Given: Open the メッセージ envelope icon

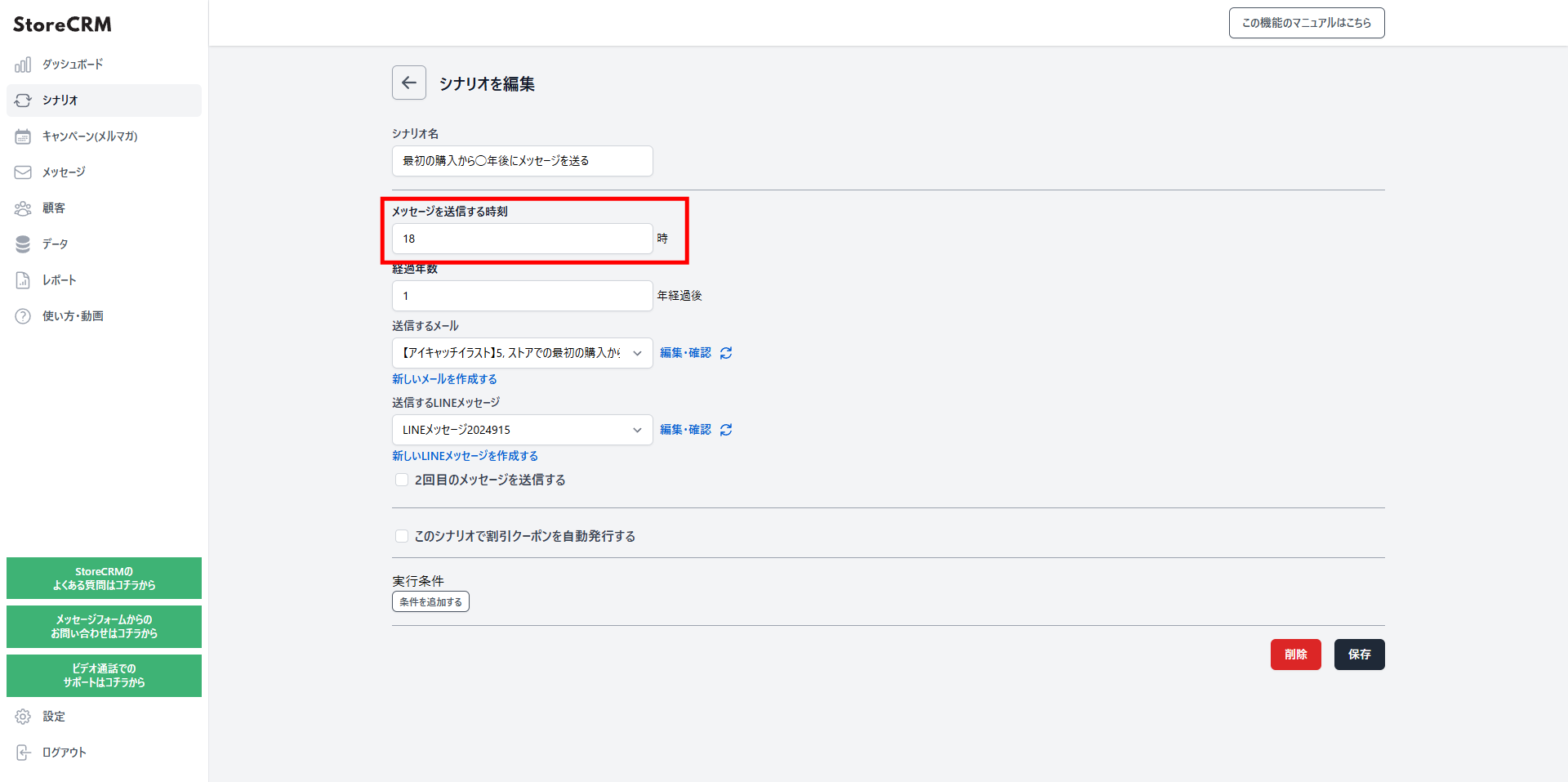Looking at the screenshot, I should click(23, 172).
